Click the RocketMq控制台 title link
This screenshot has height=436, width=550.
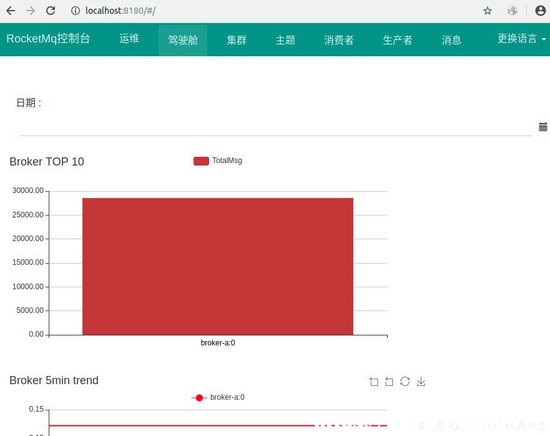pos(48,39)
